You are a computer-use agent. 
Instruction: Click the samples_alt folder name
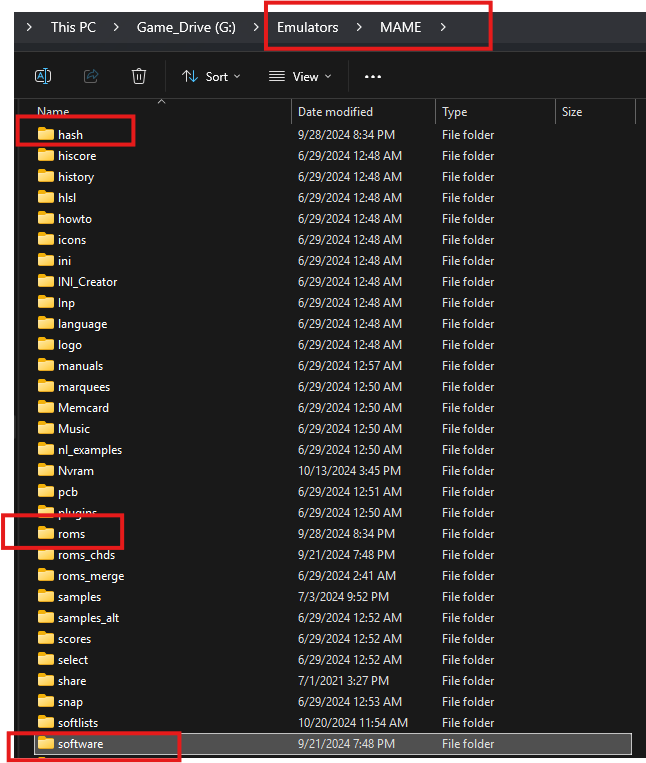pos(89,618)
